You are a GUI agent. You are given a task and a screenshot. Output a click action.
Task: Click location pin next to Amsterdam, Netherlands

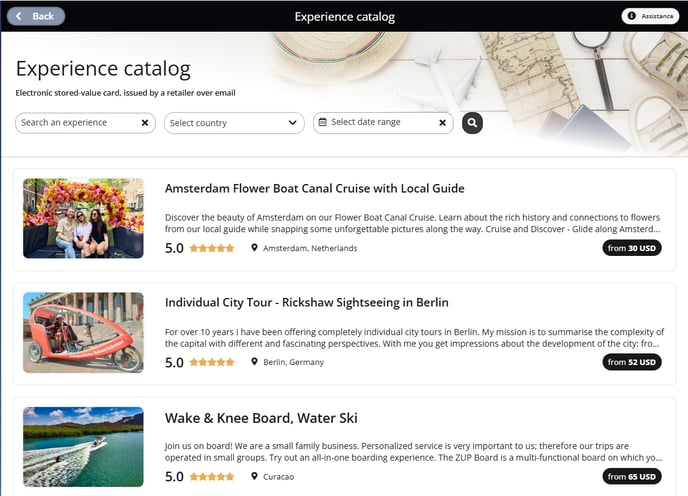pyautogui.click(x=254, y=248)
